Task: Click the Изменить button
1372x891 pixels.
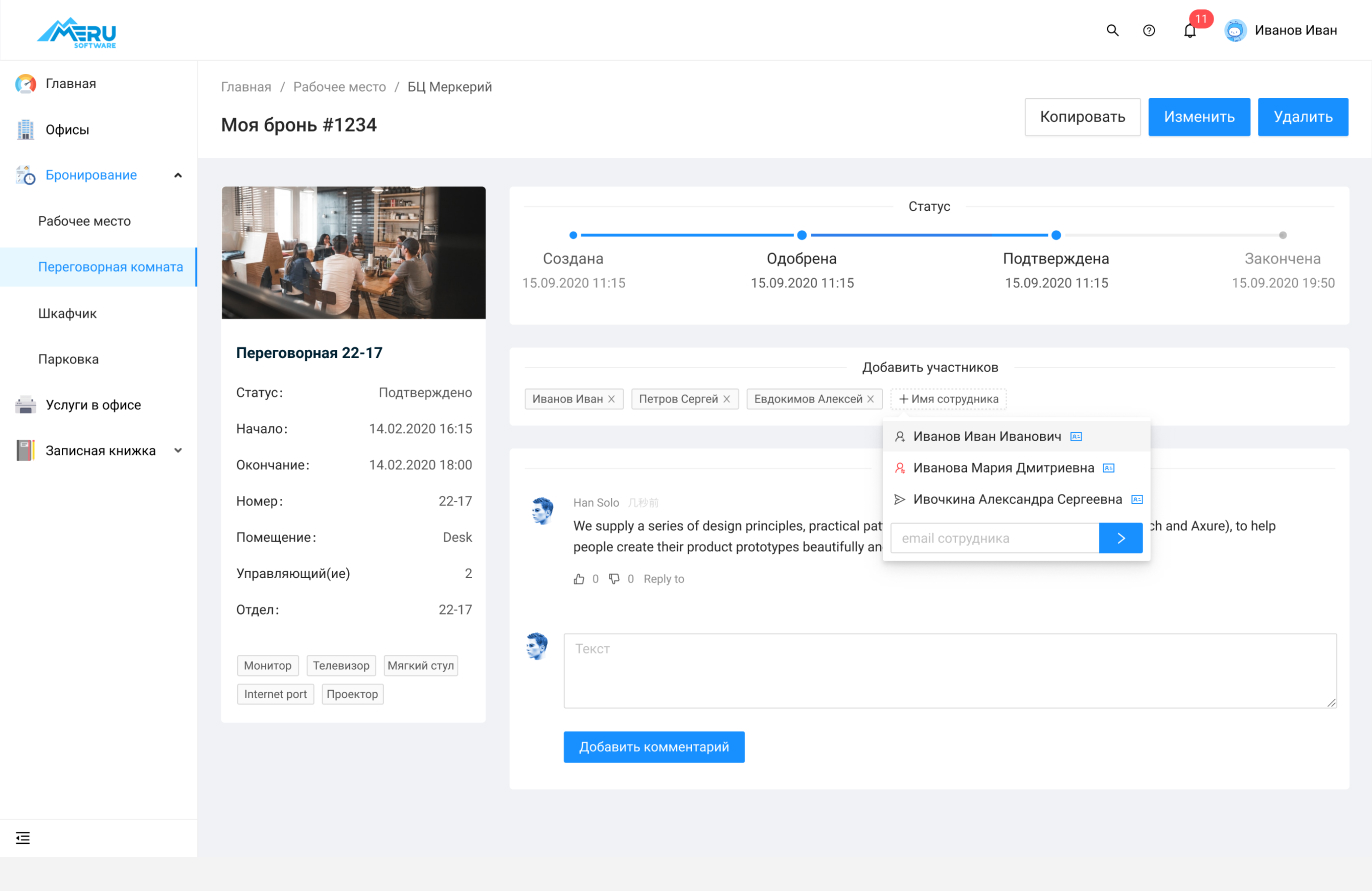Action: tap(1199, 117)
